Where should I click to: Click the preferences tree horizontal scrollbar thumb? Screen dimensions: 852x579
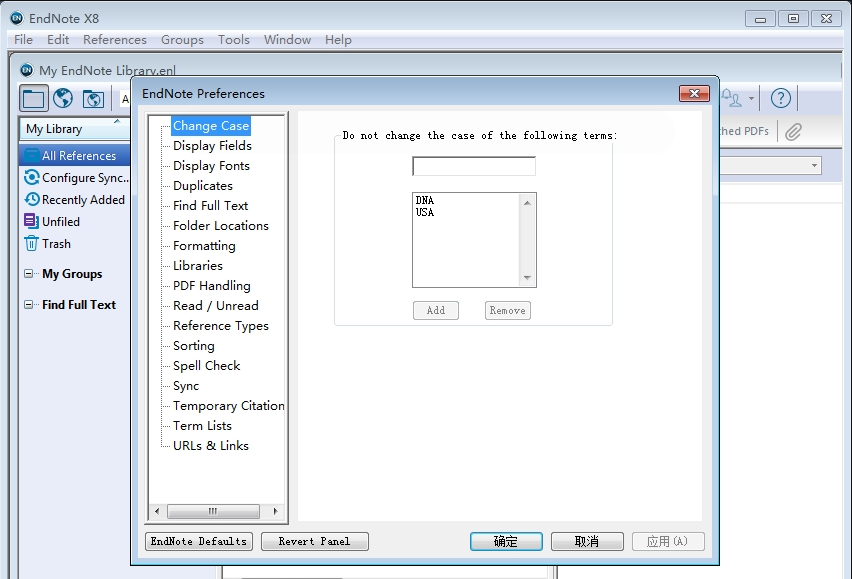point(213,511)
